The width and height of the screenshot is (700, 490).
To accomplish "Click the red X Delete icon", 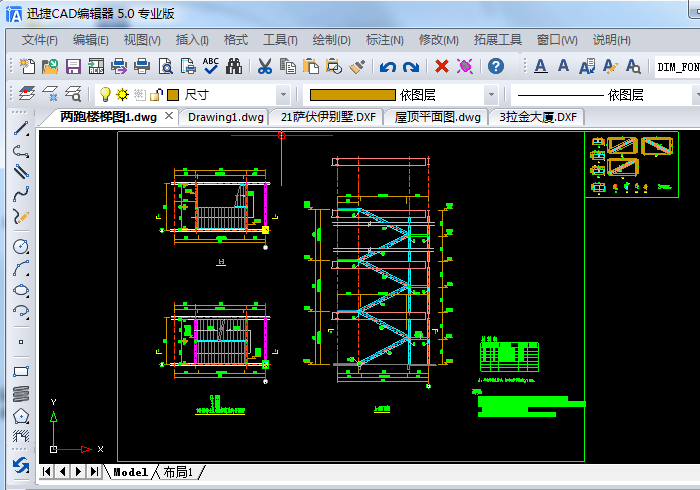I will coord(442,66).
